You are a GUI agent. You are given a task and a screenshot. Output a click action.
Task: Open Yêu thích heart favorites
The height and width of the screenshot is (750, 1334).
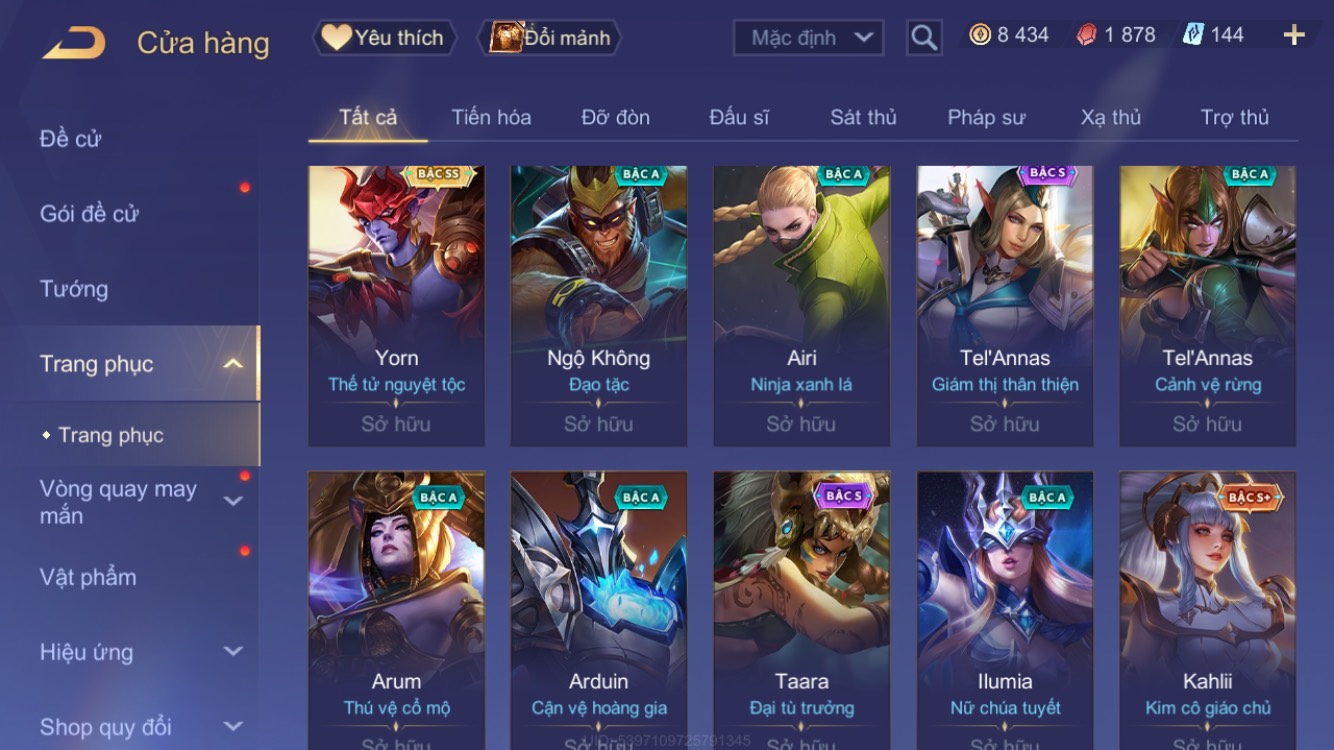coord(383,38)
